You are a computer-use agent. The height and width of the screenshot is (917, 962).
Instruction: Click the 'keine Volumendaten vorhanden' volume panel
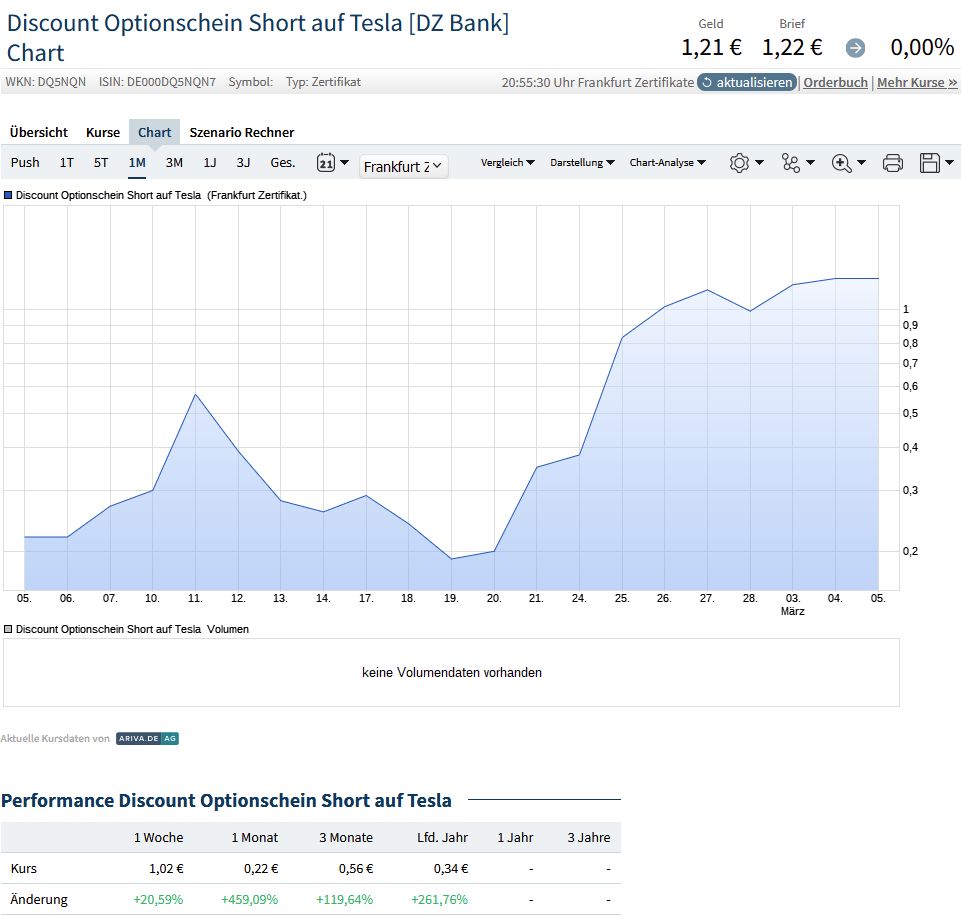pos(452,672)
